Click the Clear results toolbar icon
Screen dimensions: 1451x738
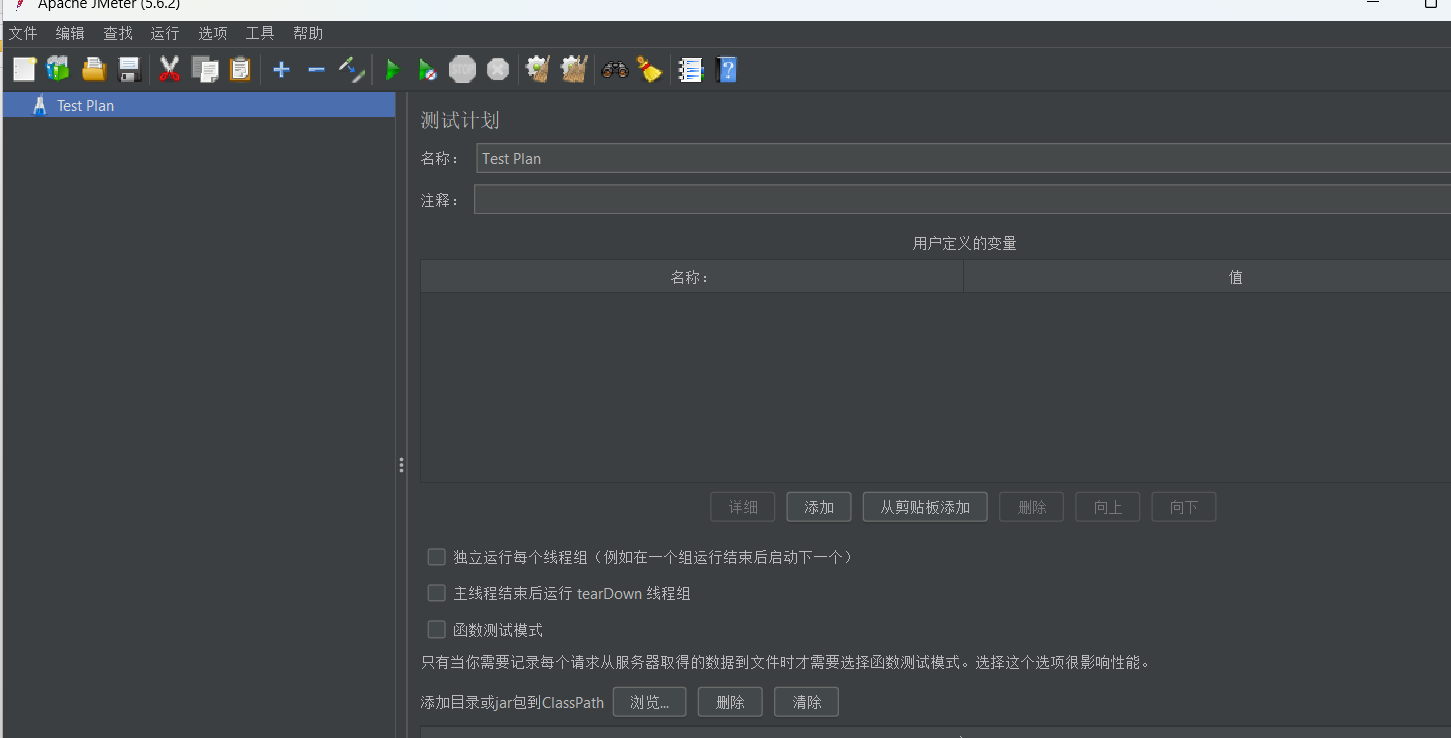pyautogui.click(x=538, y=69)
